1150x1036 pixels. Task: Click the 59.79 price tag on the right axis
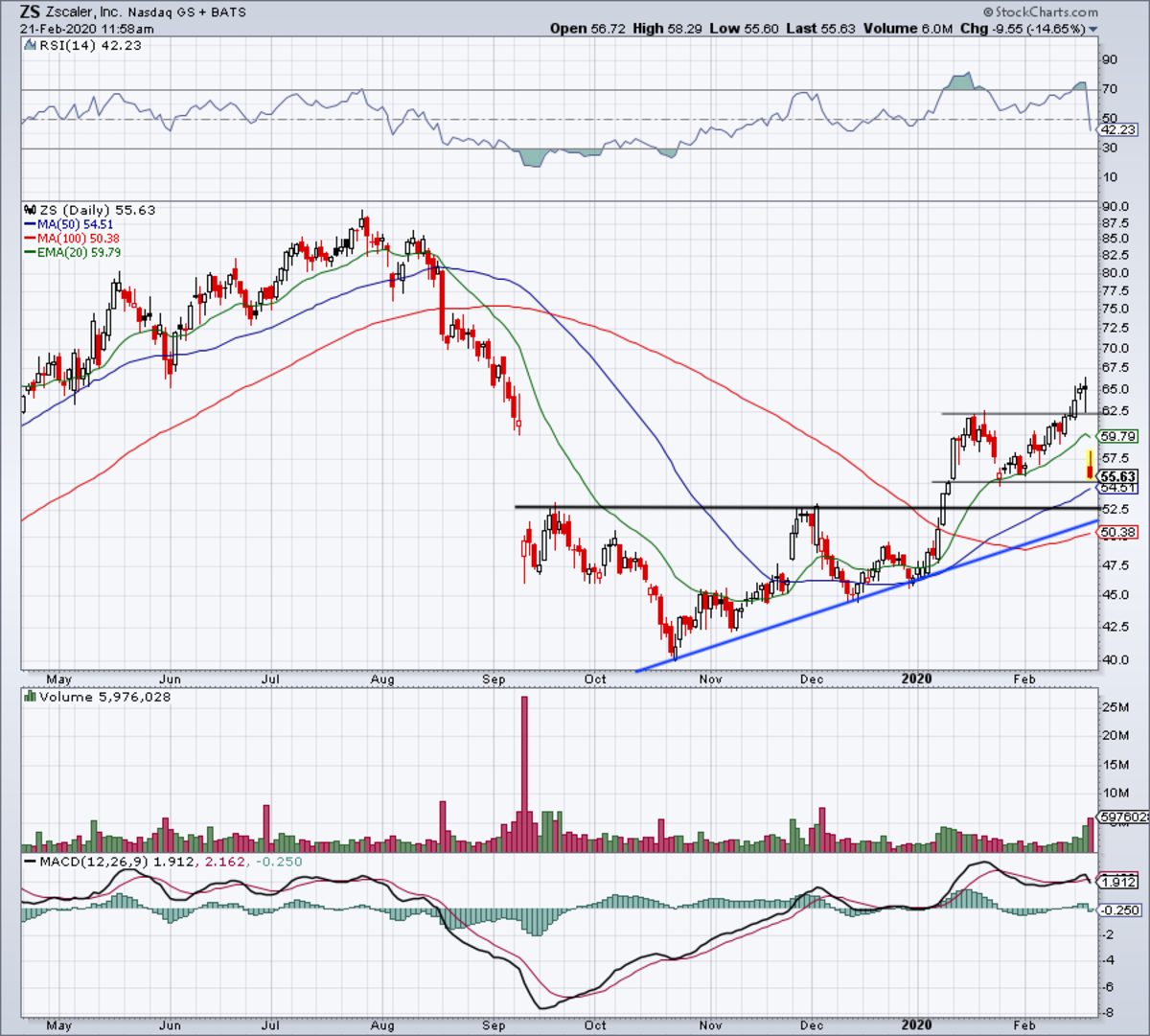pyautogui.click(x=1118, y=437)
